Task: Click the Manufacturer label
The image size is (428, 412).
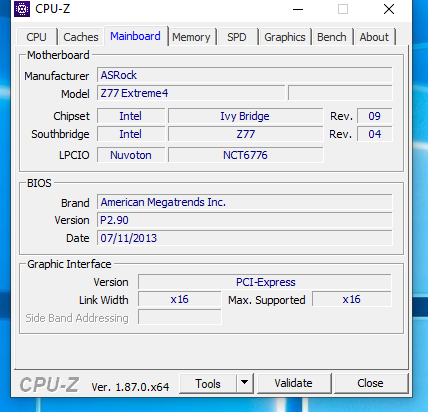Action: 57,76
